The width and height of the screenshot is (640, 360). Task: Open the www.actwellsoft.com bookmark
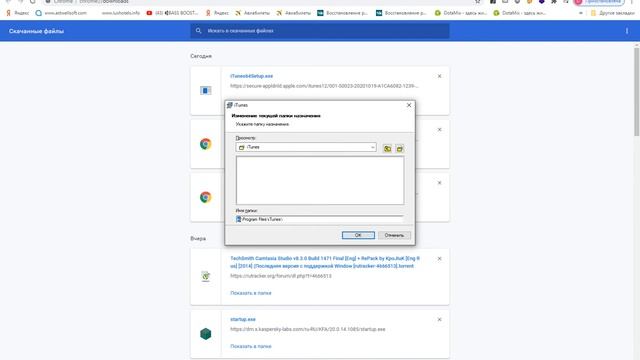click(61, 13)
